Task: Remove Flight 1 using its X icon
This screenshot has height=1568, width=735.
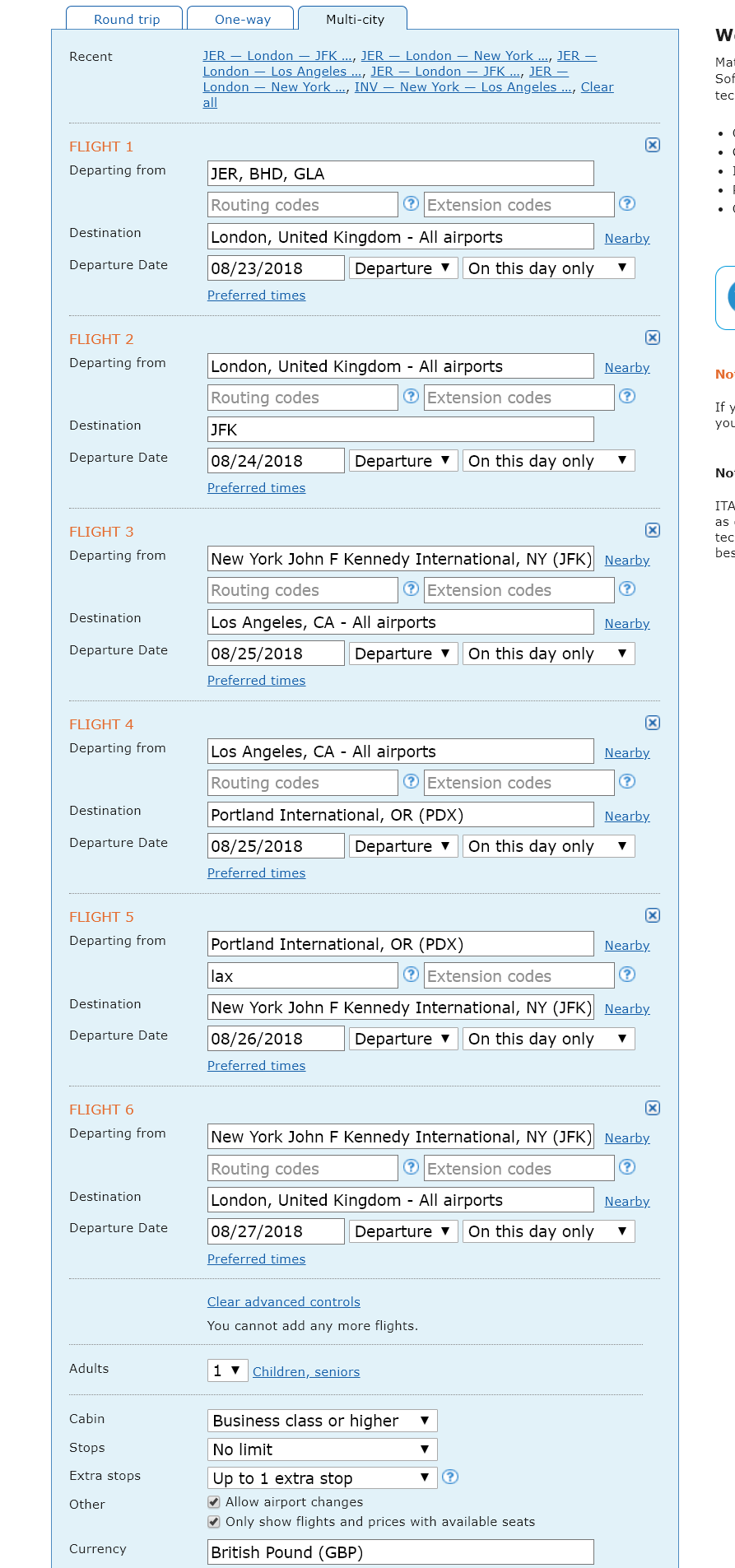Action: pyautogui.click(x=652, y=146)
